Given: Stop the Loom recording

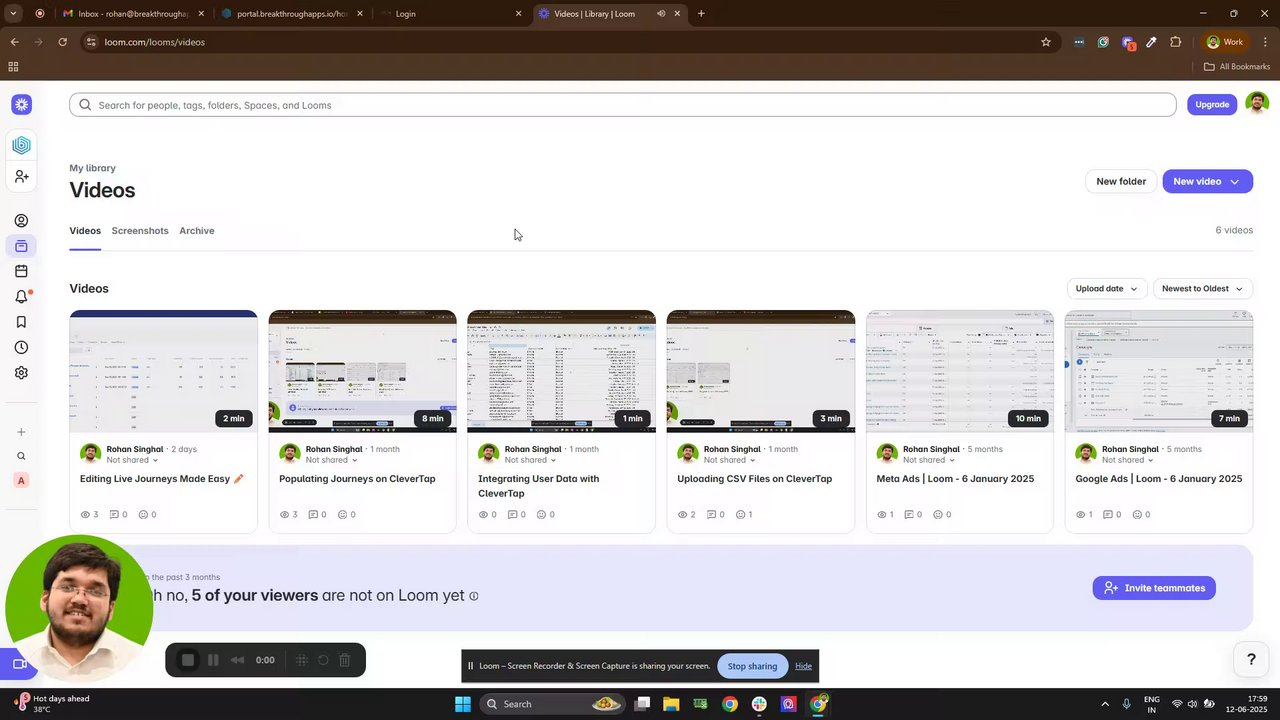Looking at the screenshot, I should 187,660.
